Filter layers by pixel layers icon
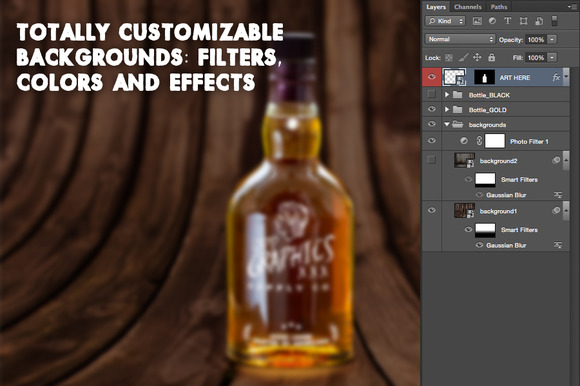 click(477, 21)
